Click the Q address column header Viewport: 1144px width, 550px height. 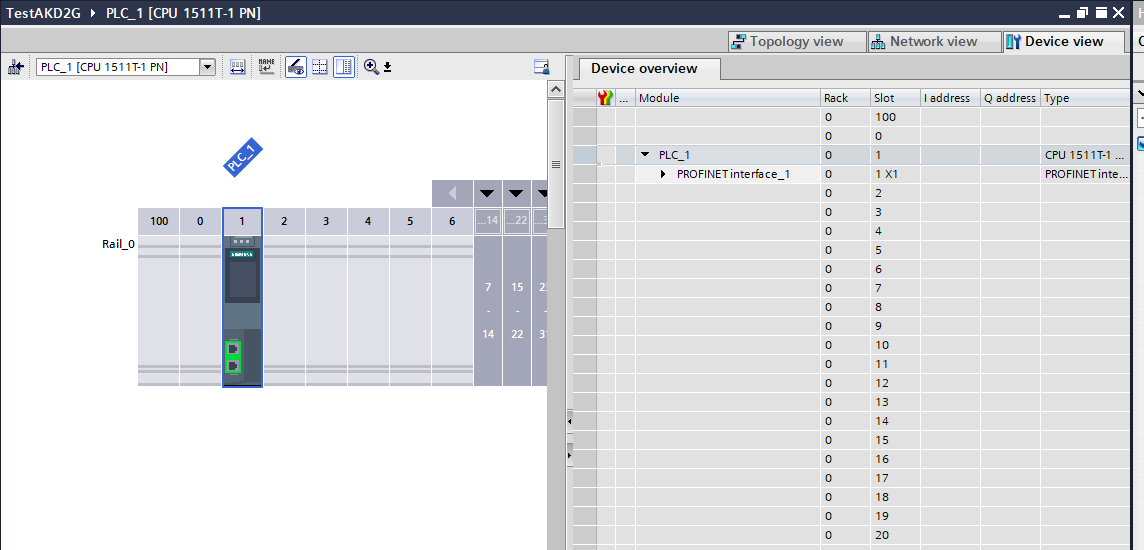[x=1010, y=98]
